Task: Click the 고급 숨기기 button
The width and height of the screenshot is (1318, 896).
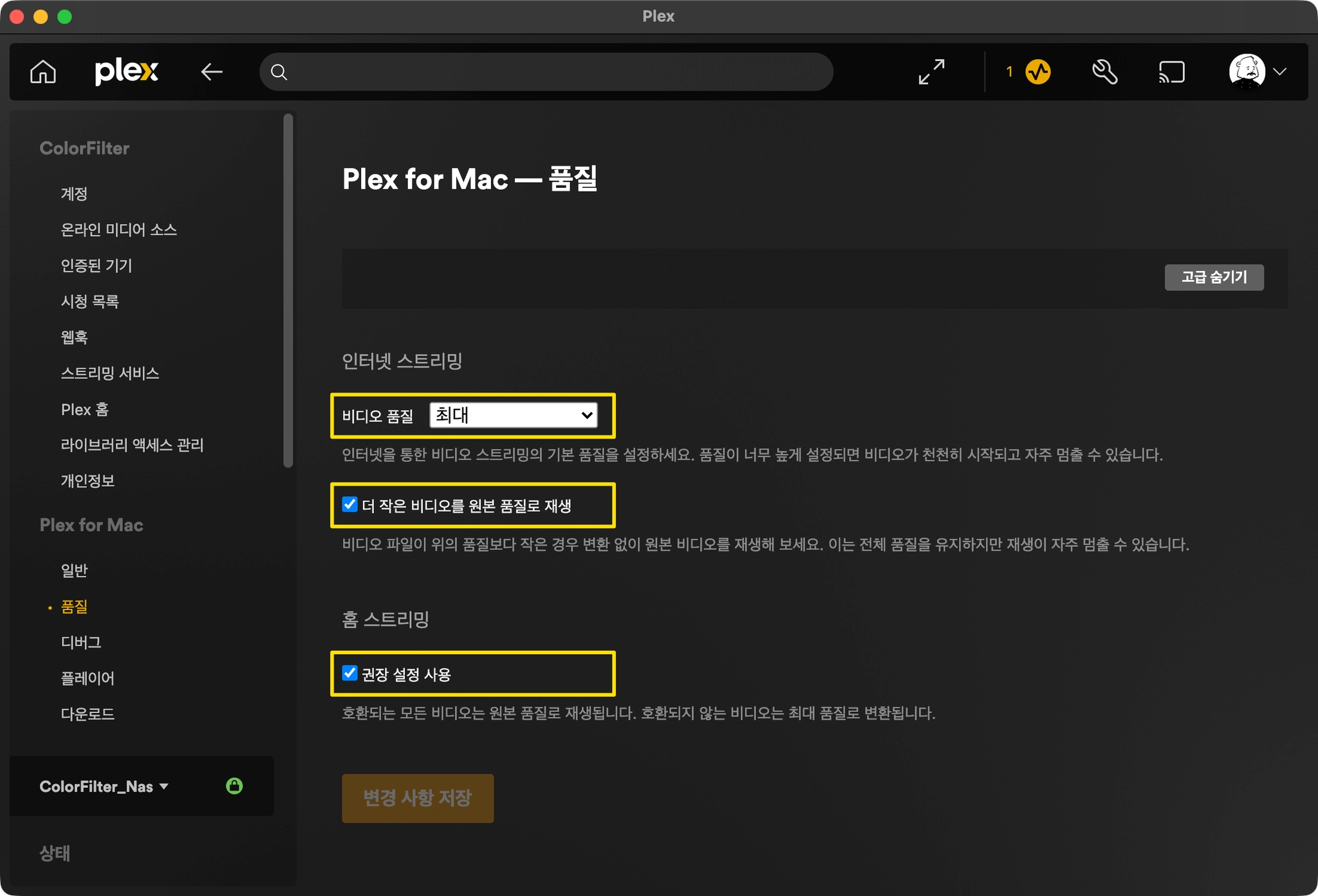Action: pyautogui.click(x=1214, y=277)
